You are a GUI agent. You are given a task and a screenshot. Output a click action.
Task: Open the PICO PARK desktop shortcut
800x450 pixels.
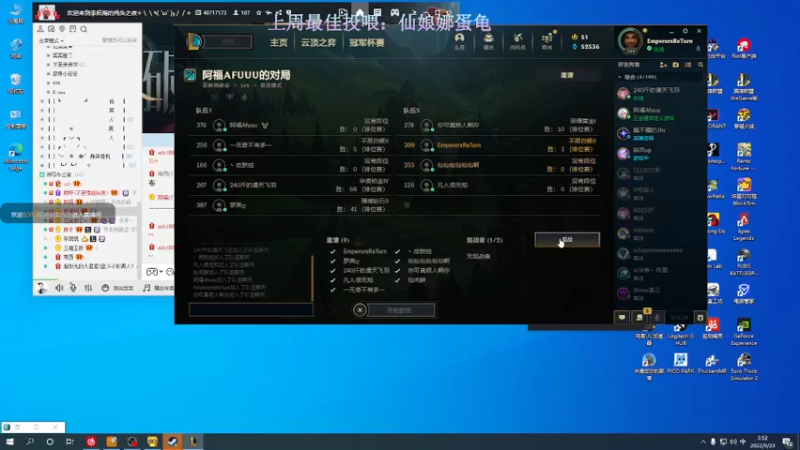tap(681, 364)
